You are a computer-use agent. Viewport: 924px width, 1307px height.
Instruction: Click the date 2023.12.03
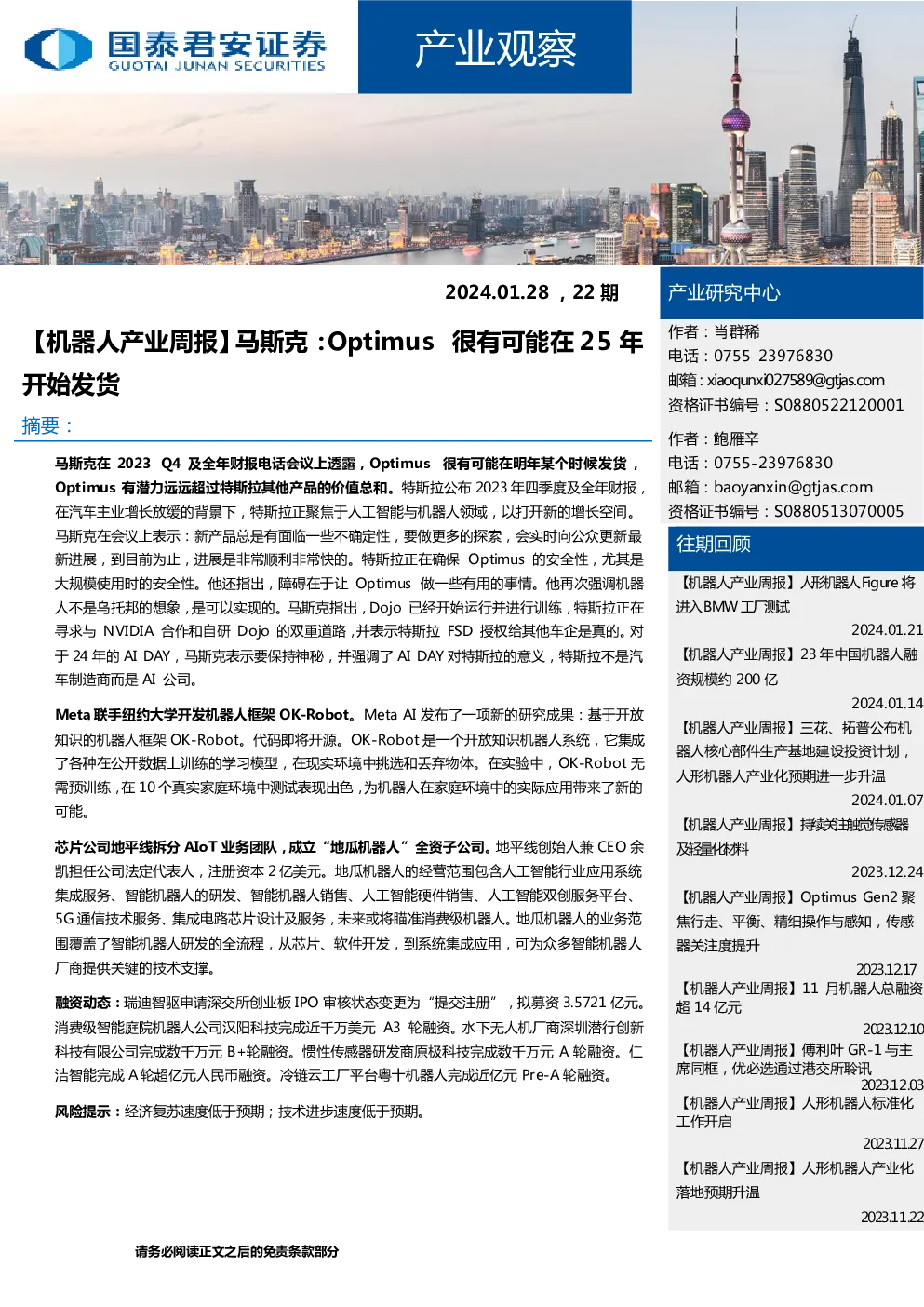click(891, 1085)
